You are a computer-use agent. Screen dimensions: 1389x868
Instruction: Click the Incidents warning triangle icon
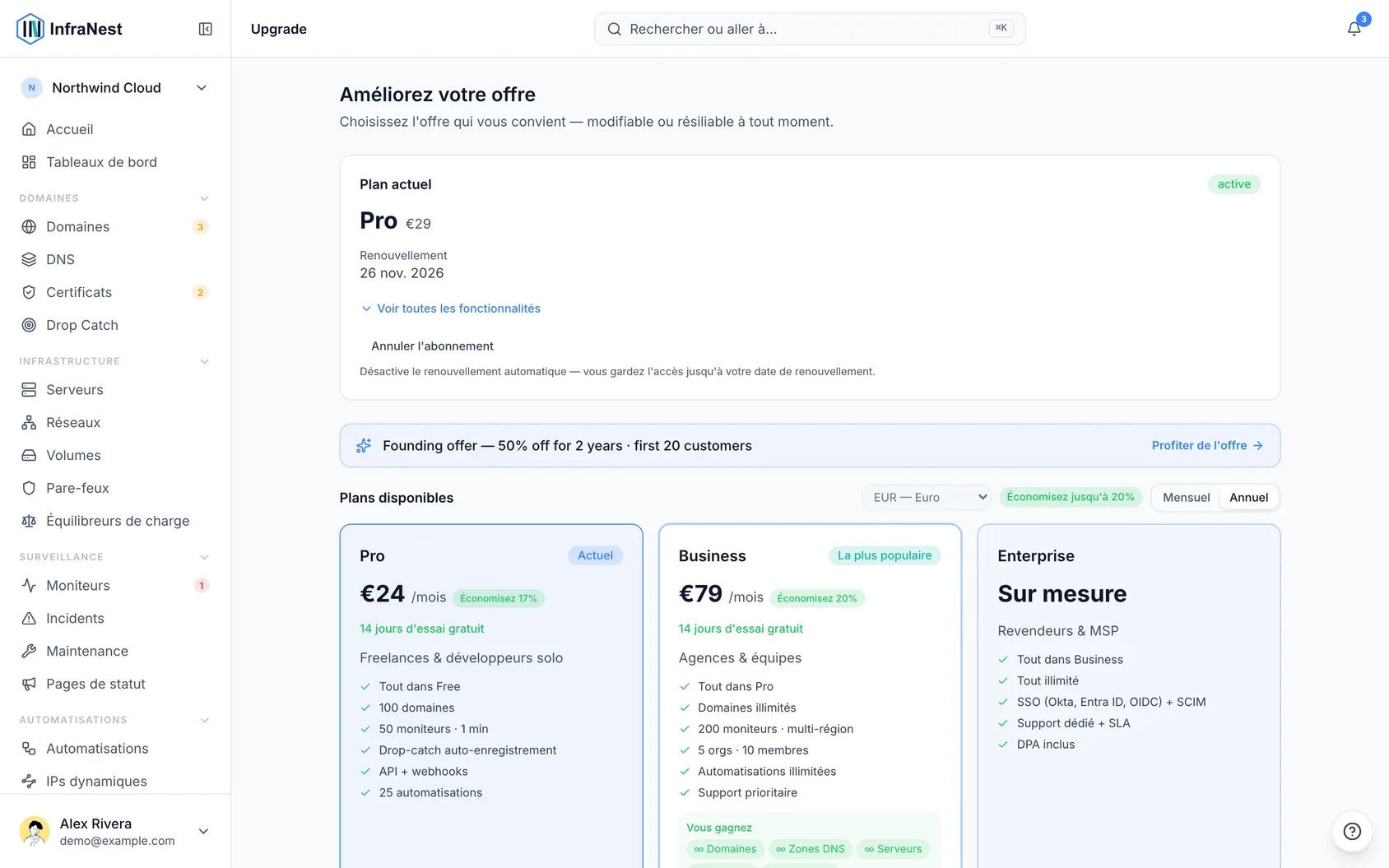point(29,618)
